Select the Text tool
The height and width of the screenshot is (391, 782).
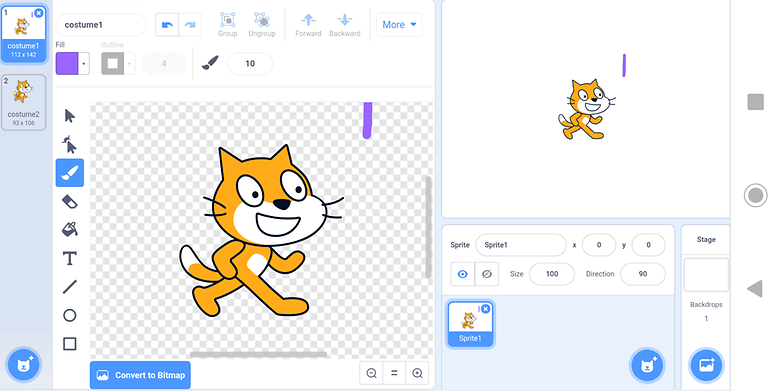(x=70, y=258)
